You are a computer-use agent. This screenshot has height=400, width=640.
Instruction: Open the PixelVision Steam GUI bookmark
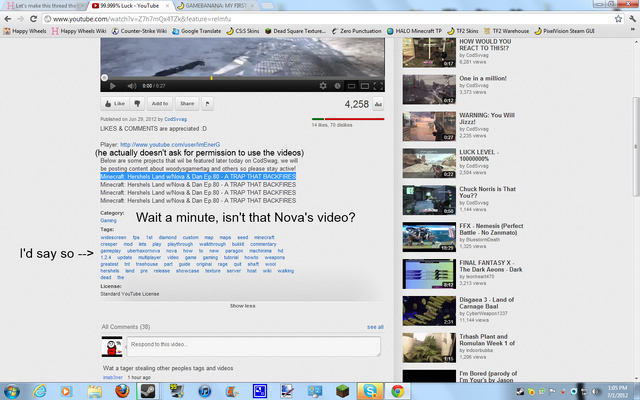(x=564, y=31)
